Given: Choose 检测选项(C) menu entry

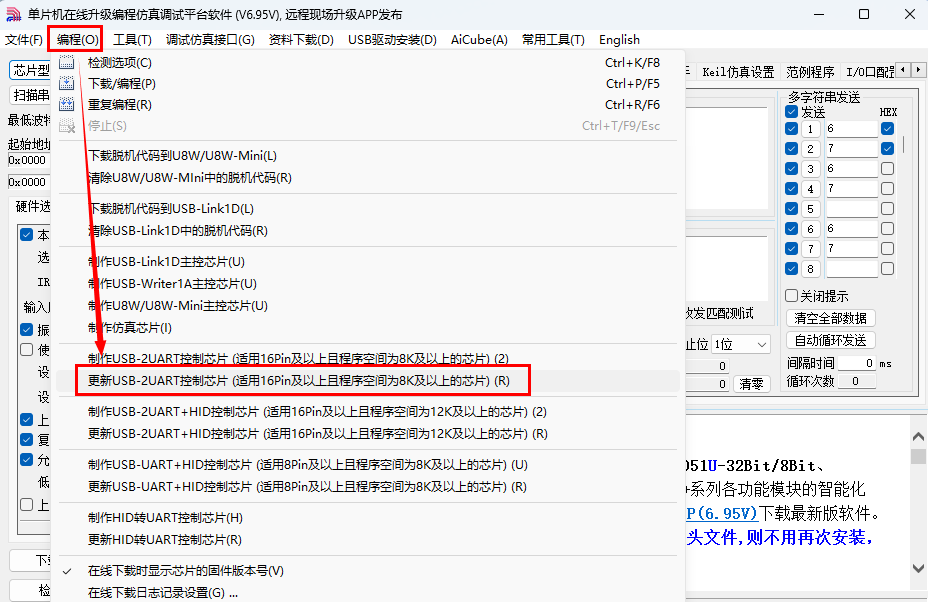Looking at the screenshot, I should (x=368, y=62).
